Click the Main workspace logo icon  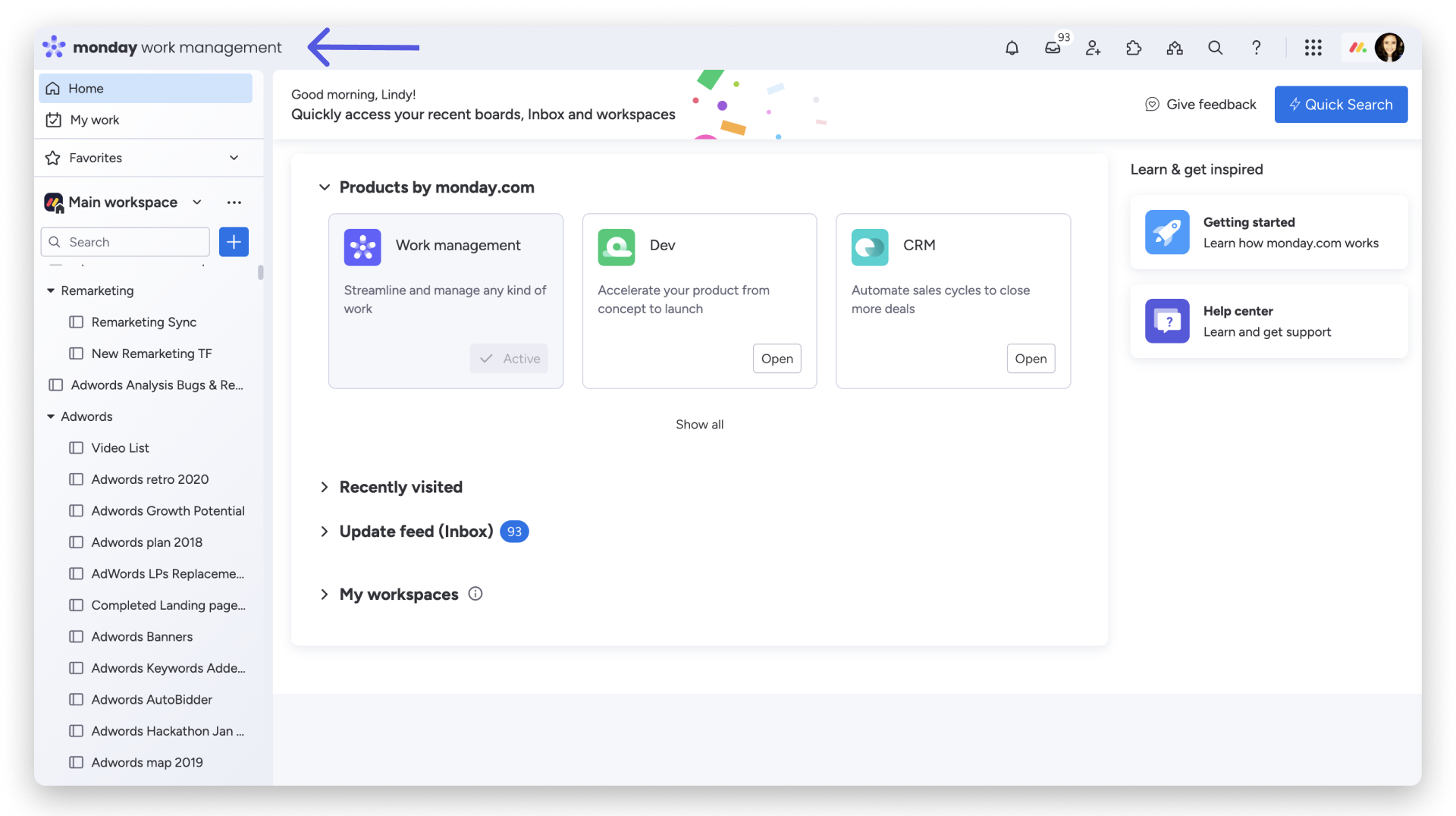[x=54, y=202]
